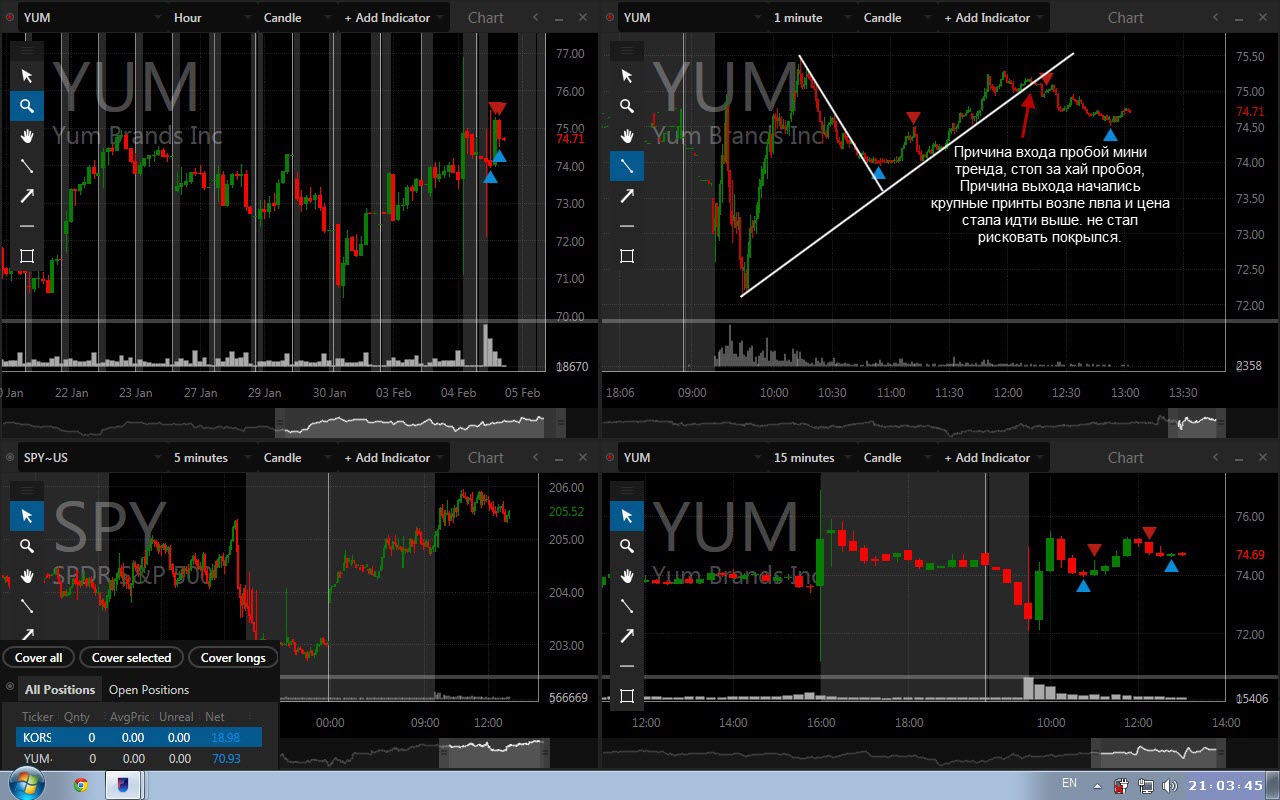Image resolution: width=1280 pixels, height=800 pixels.
Task: Select the pointer tool in YUM 1 minute chart
Action: (x=627, y=76)
